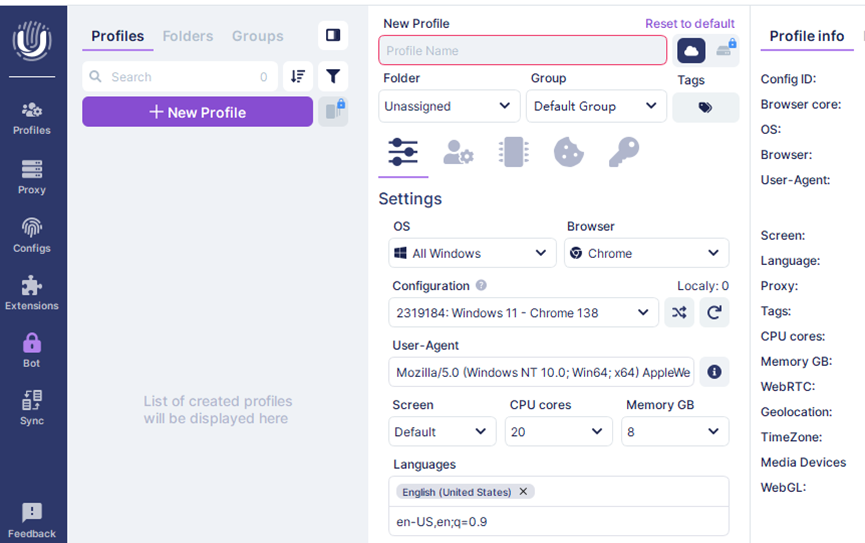Viewport: 865px width, 543px height.
Task: Remove English (United States) language tag
Action: pos(523,492)
